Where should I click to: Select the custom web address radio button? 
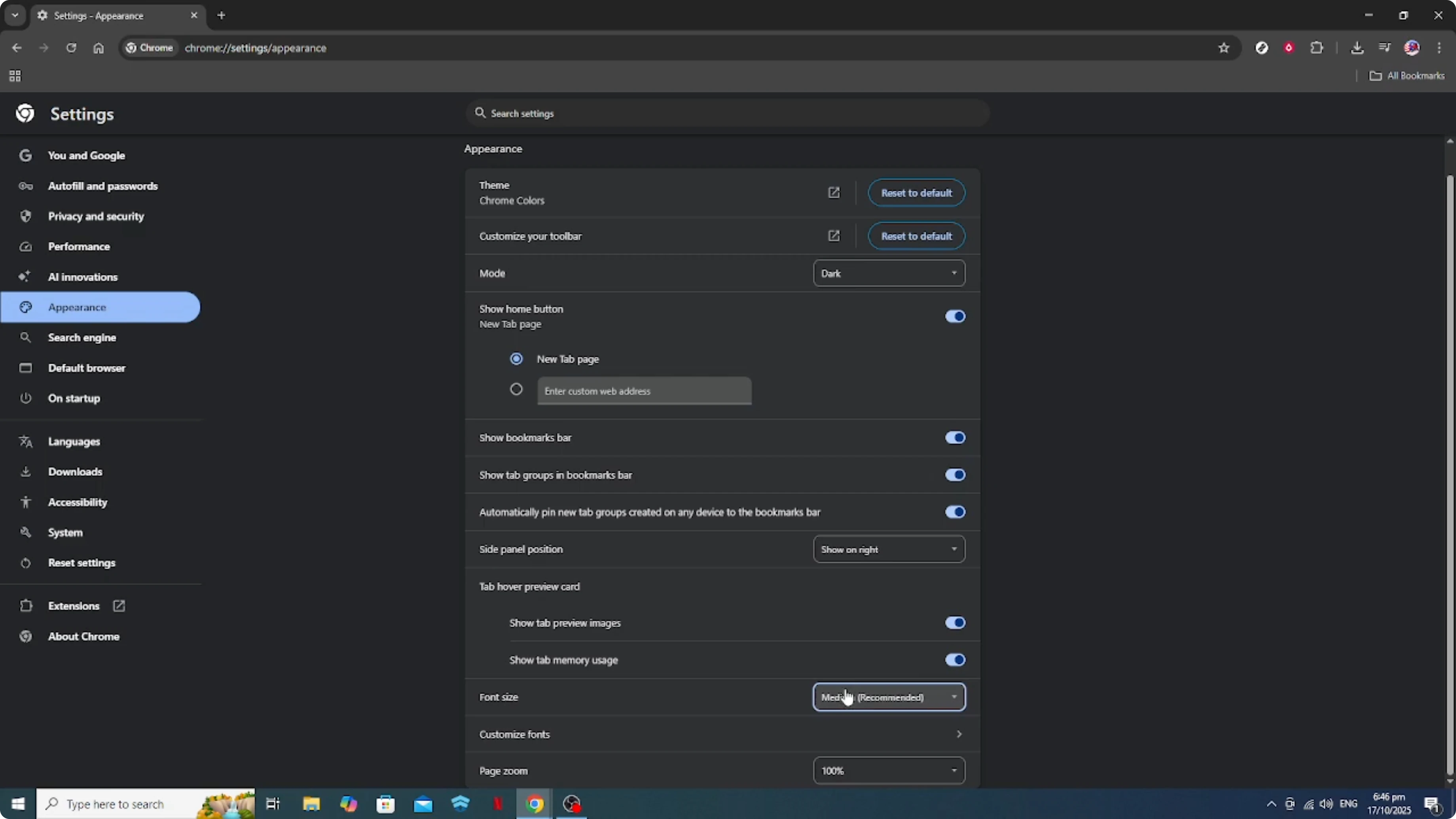pyautogui.click(x=516, y=389)
